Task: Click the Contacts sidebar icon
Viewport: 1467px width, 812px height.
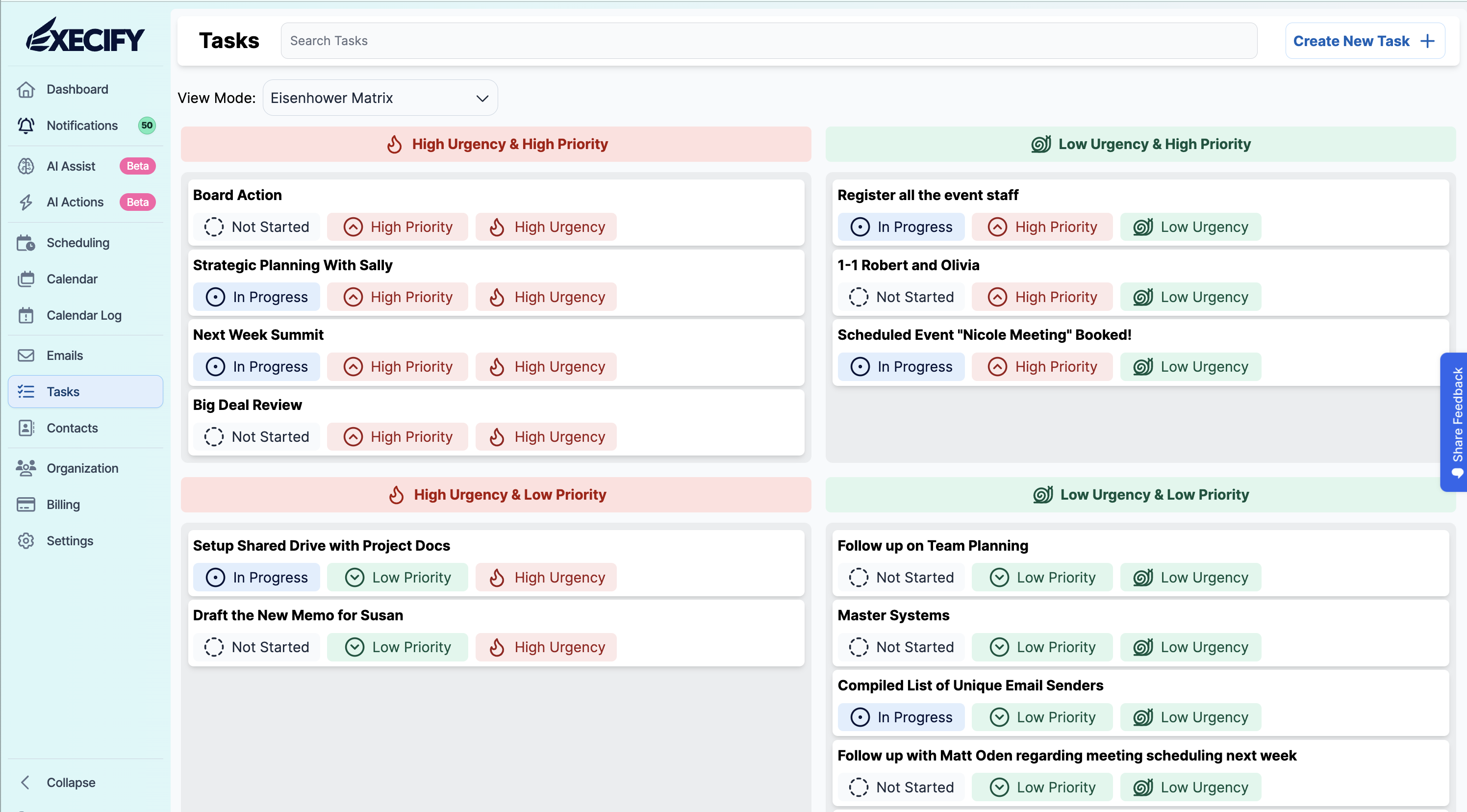Action: 27,427
